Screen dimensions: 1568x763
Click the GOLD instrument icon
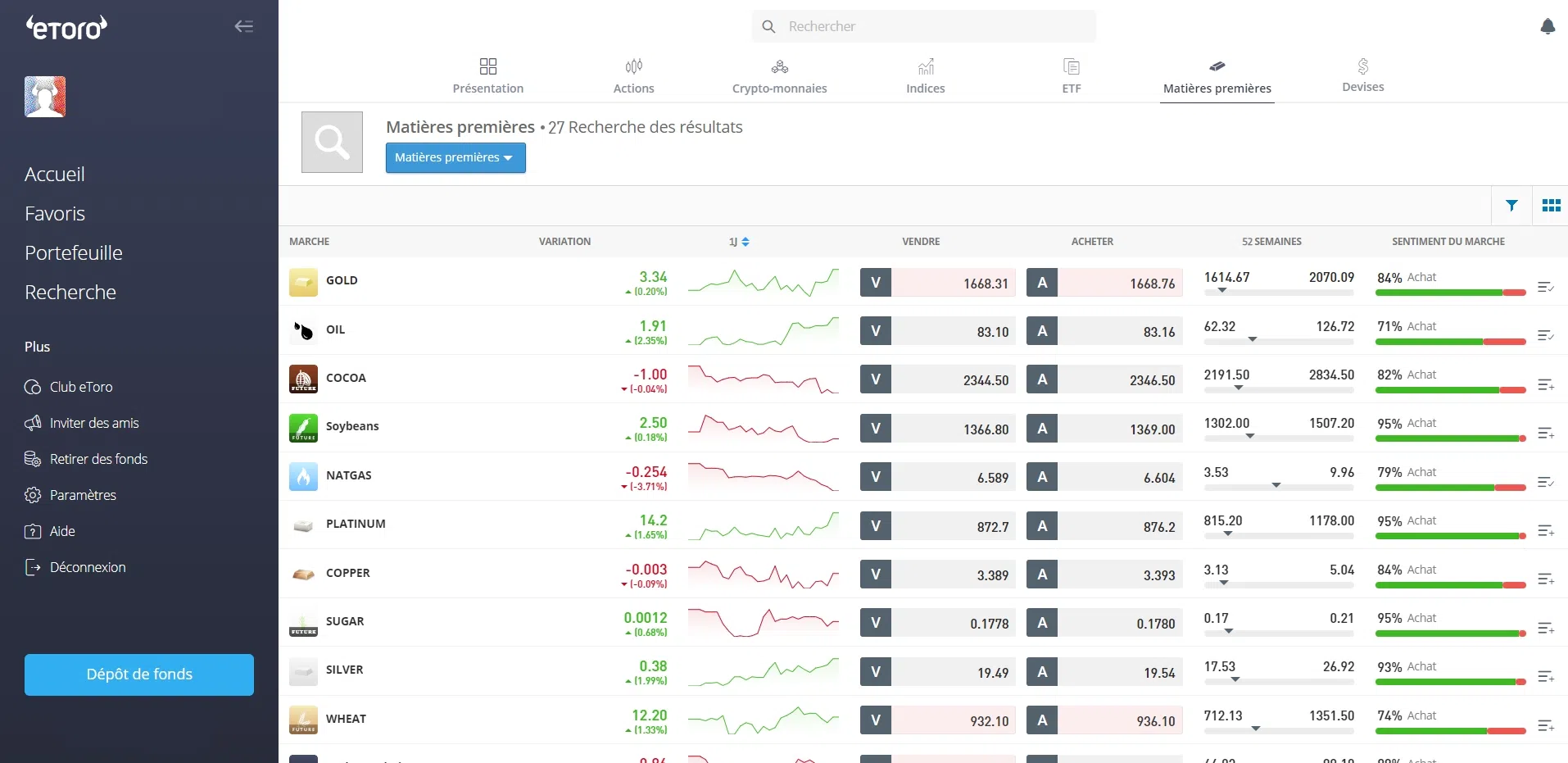click(303, 282)
